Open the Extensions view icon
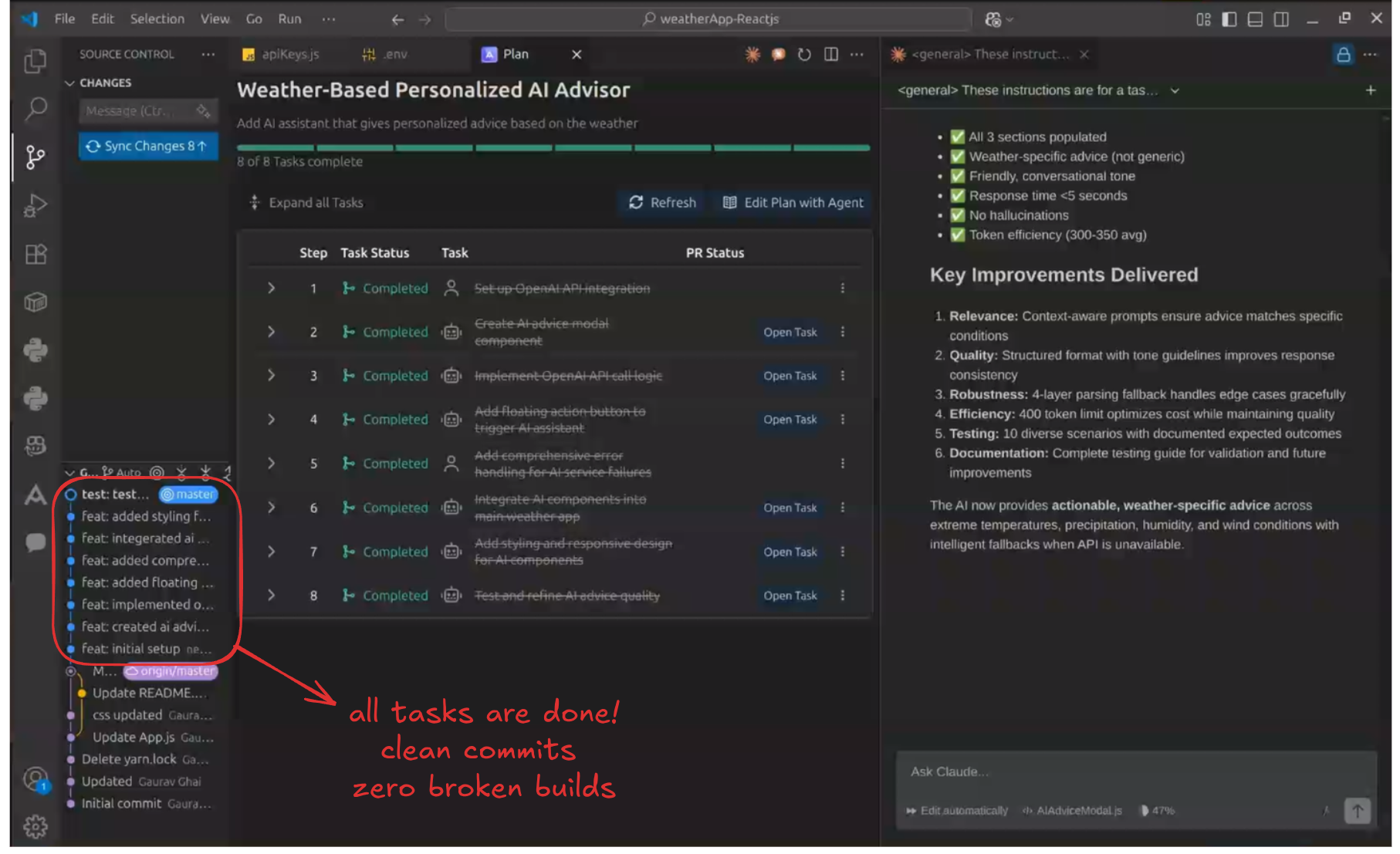Viewport: 1400px width, 854px height. click(x=36, y=254)
